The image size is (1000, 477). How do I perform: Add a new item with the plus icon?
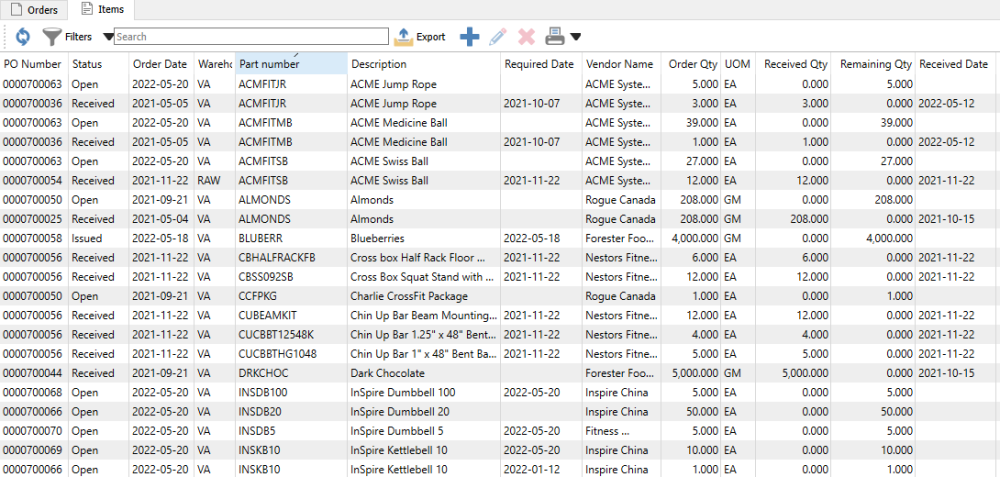pyautogui.click(x=469, y=37)
